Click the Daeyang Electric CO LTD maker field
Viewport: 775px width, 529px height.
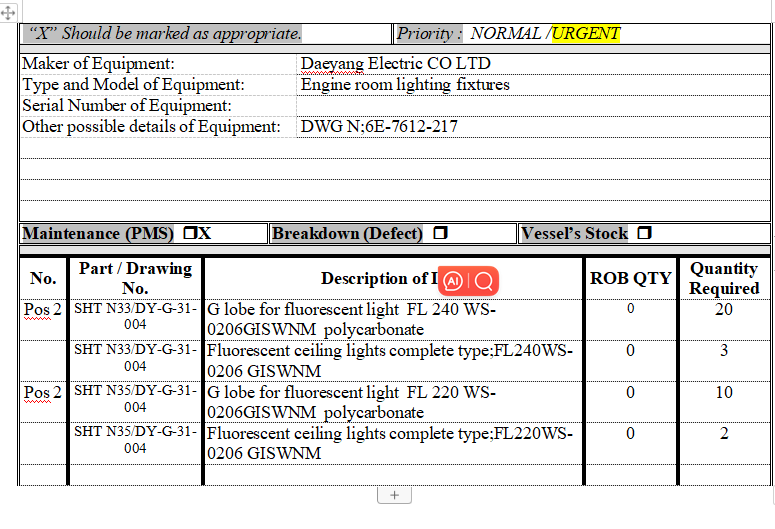396,64
